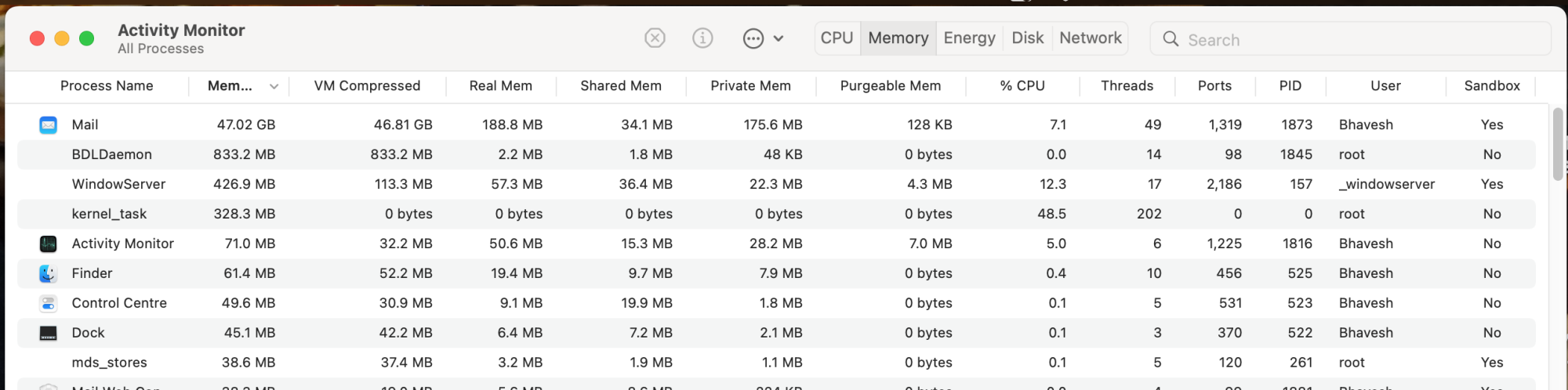1568x390 pixels.
Task: Click the vertical scrollbar thumb
Action: (x=1557, y=144)
